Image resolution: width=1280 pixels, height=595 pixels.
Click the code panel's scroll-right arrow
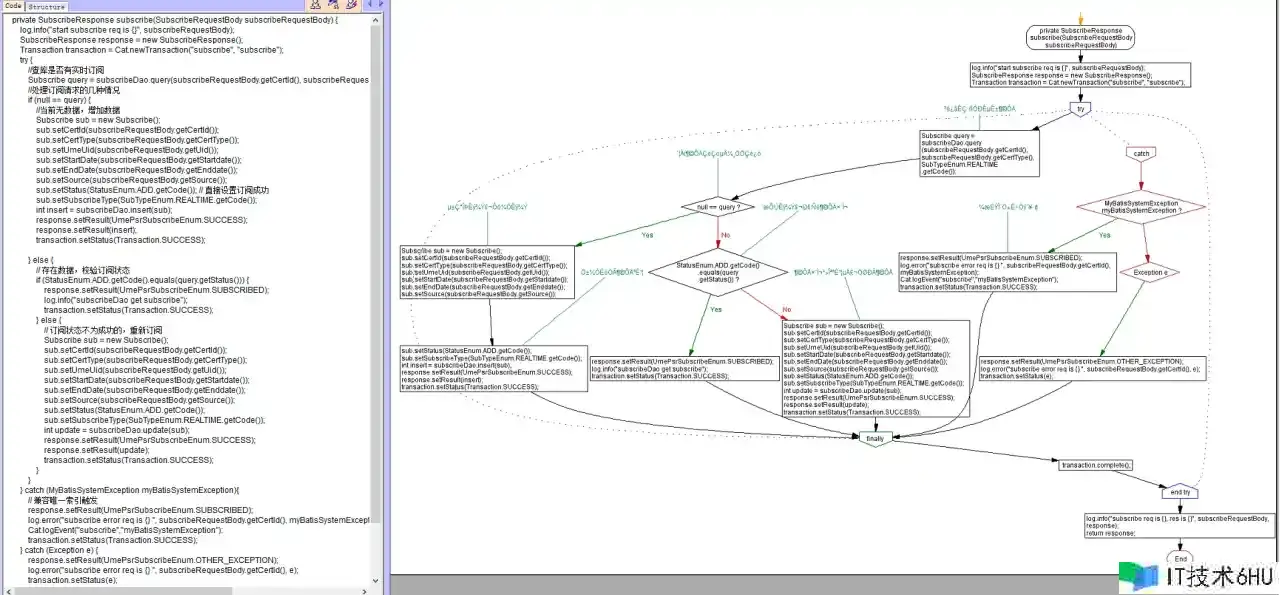pos(366,590)
